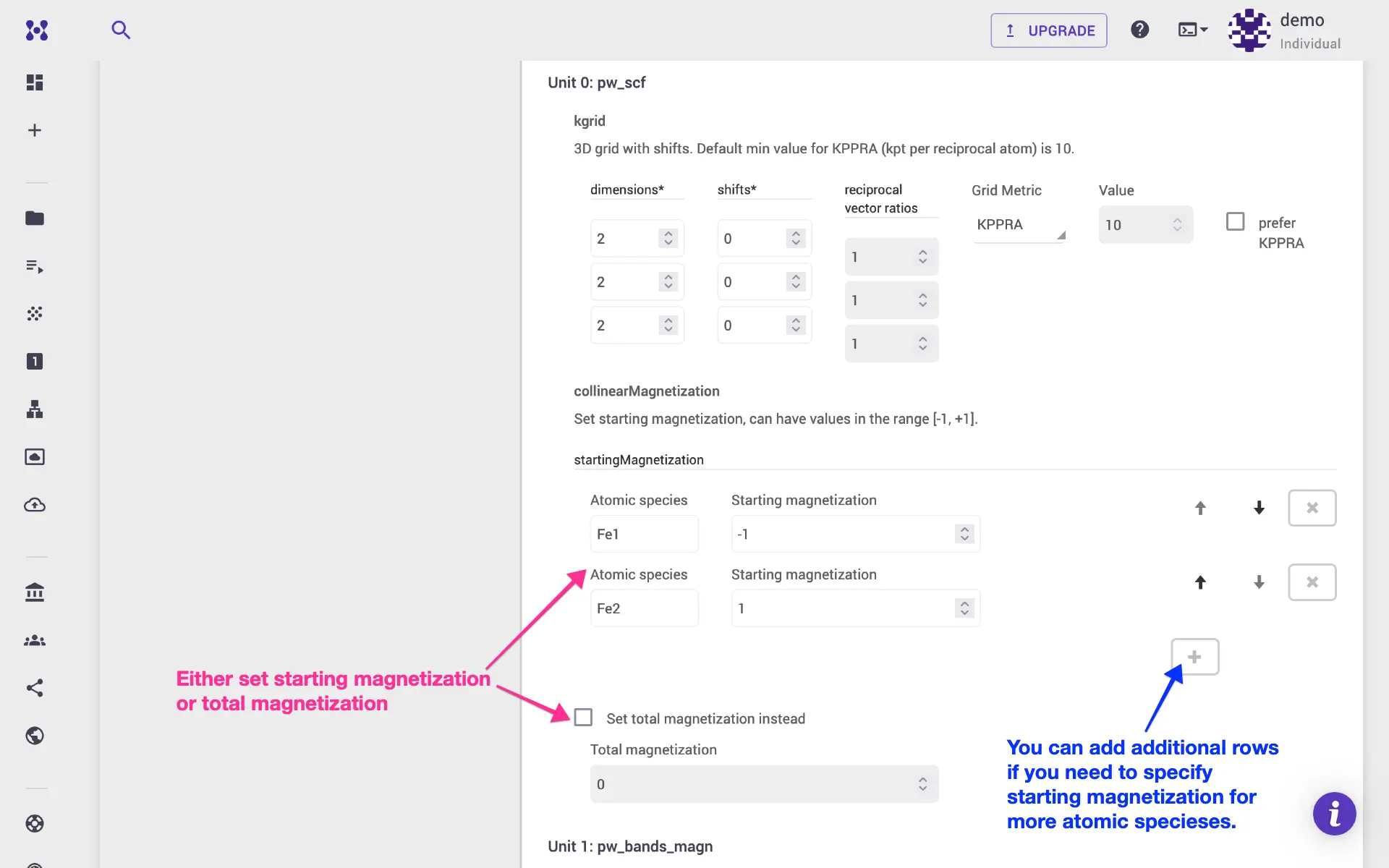Click the Fe1 starting magnetization stepper
Viewport: 1389px width, 868px height.
964,534
